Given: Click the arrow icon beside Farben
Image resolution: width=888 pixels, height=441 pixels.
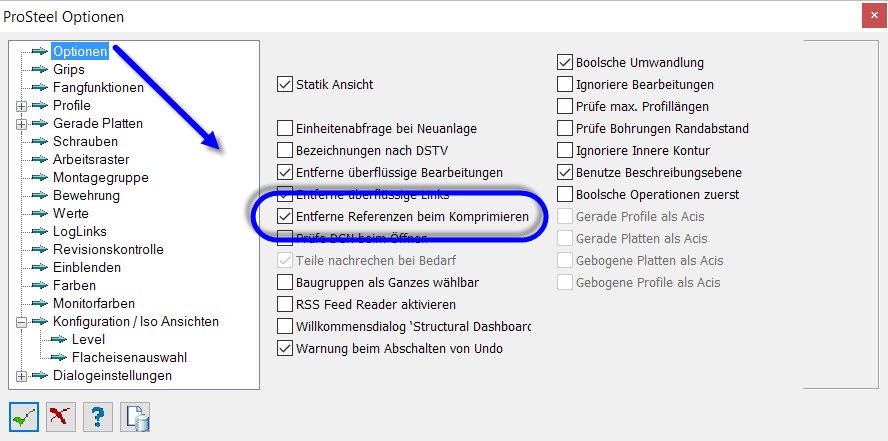Looking at the screenshot, I should 40,285.
